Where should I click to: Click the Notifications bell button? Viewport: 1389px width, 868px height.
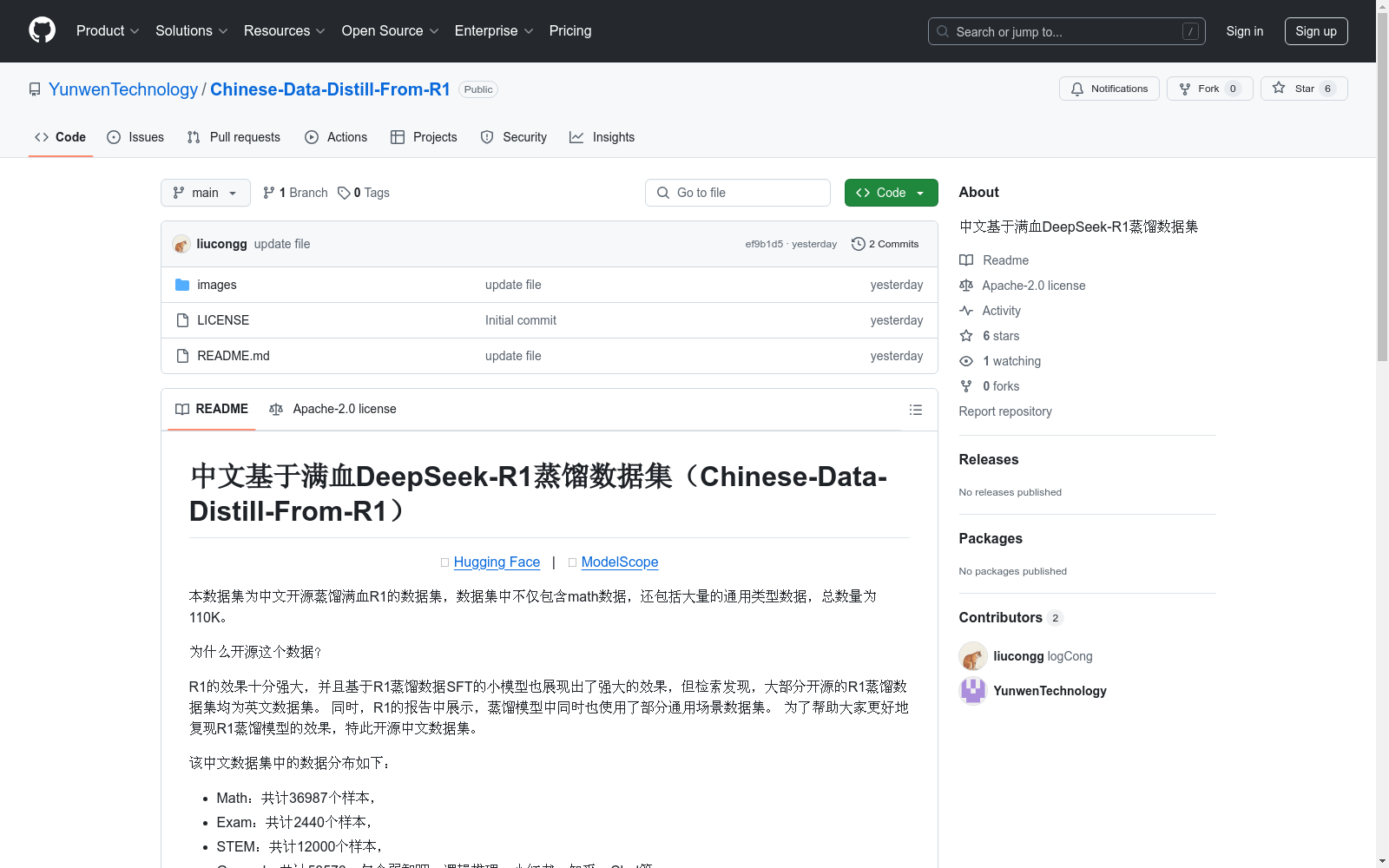[1109, 89]
